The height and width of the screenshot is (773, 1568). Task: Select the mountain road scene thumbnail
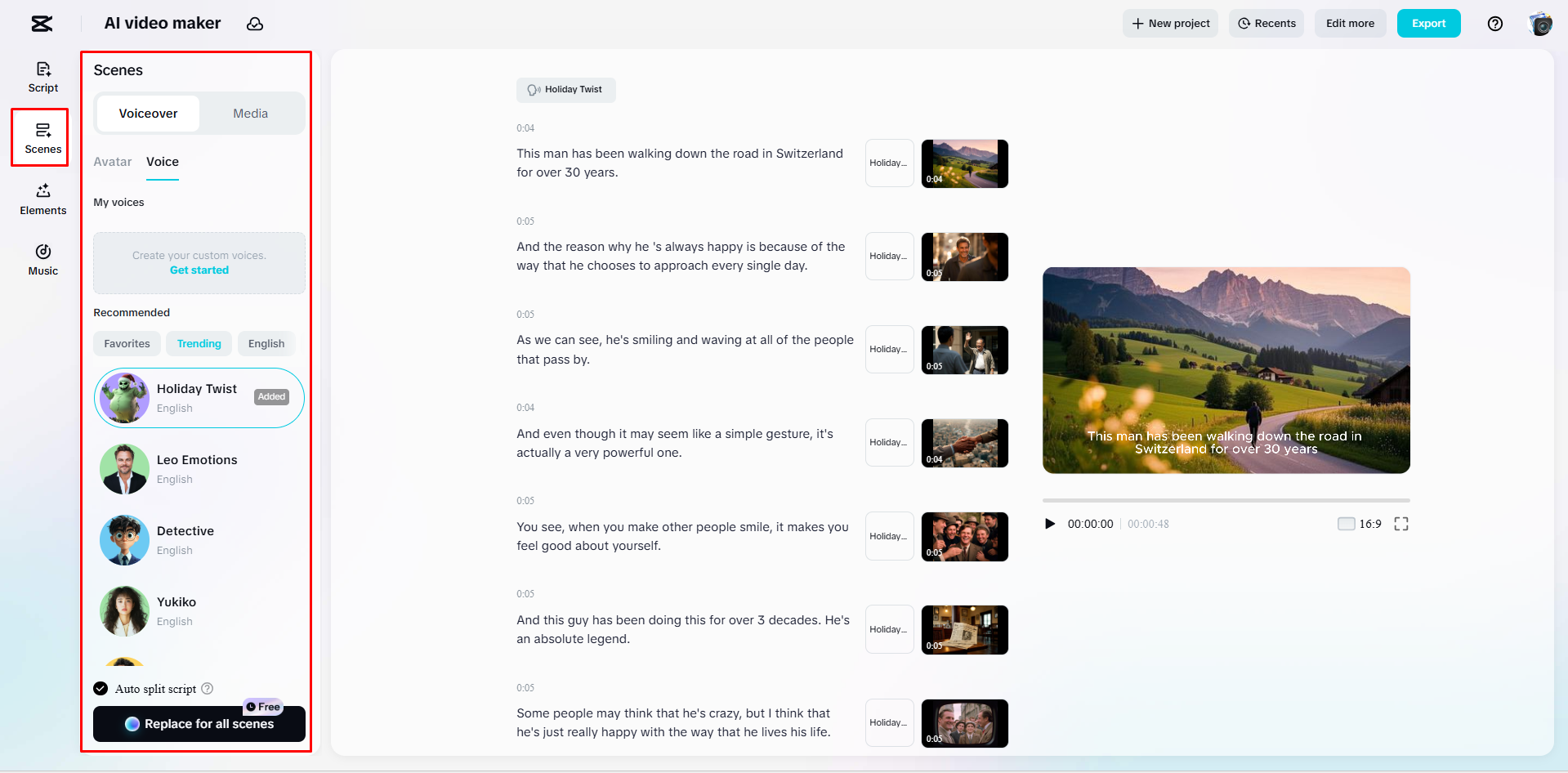[964, 163]
